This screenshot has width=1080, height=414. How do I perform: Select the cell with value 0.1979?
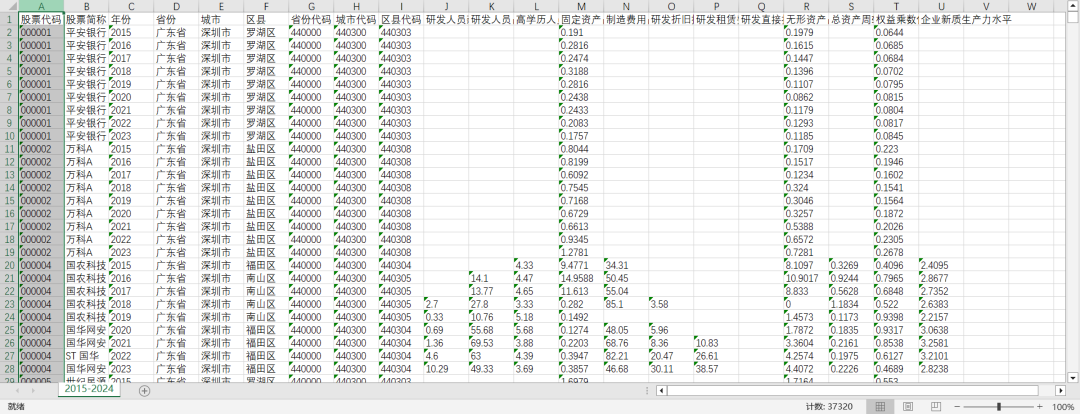[806, 32]
